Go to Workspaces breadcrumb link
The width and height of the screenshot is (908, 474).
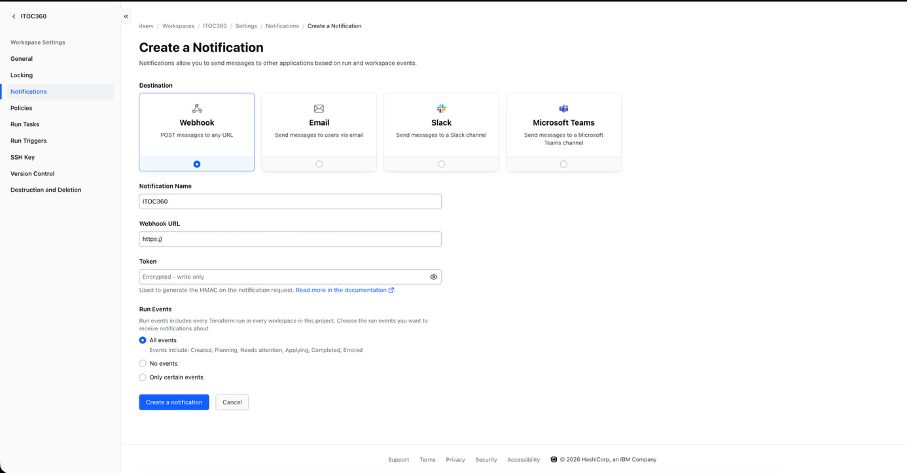[x=178, y=26]
